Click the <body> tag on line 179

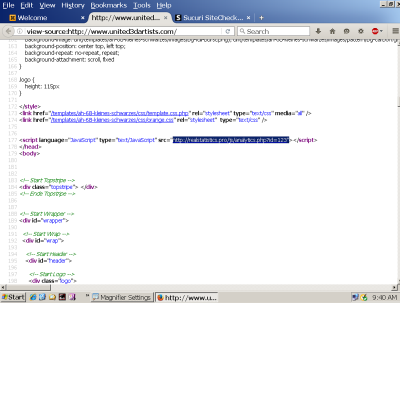click(x=30, y=153)
